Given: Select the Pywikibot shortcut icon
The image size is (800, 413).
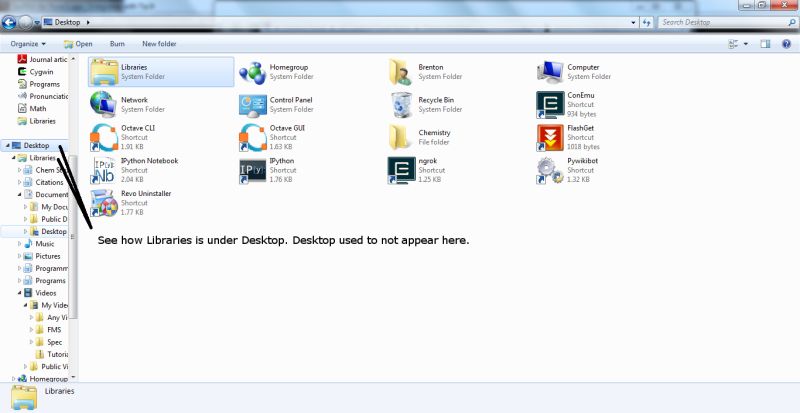Looking at the screenshot, I should (x=550, y=171).
